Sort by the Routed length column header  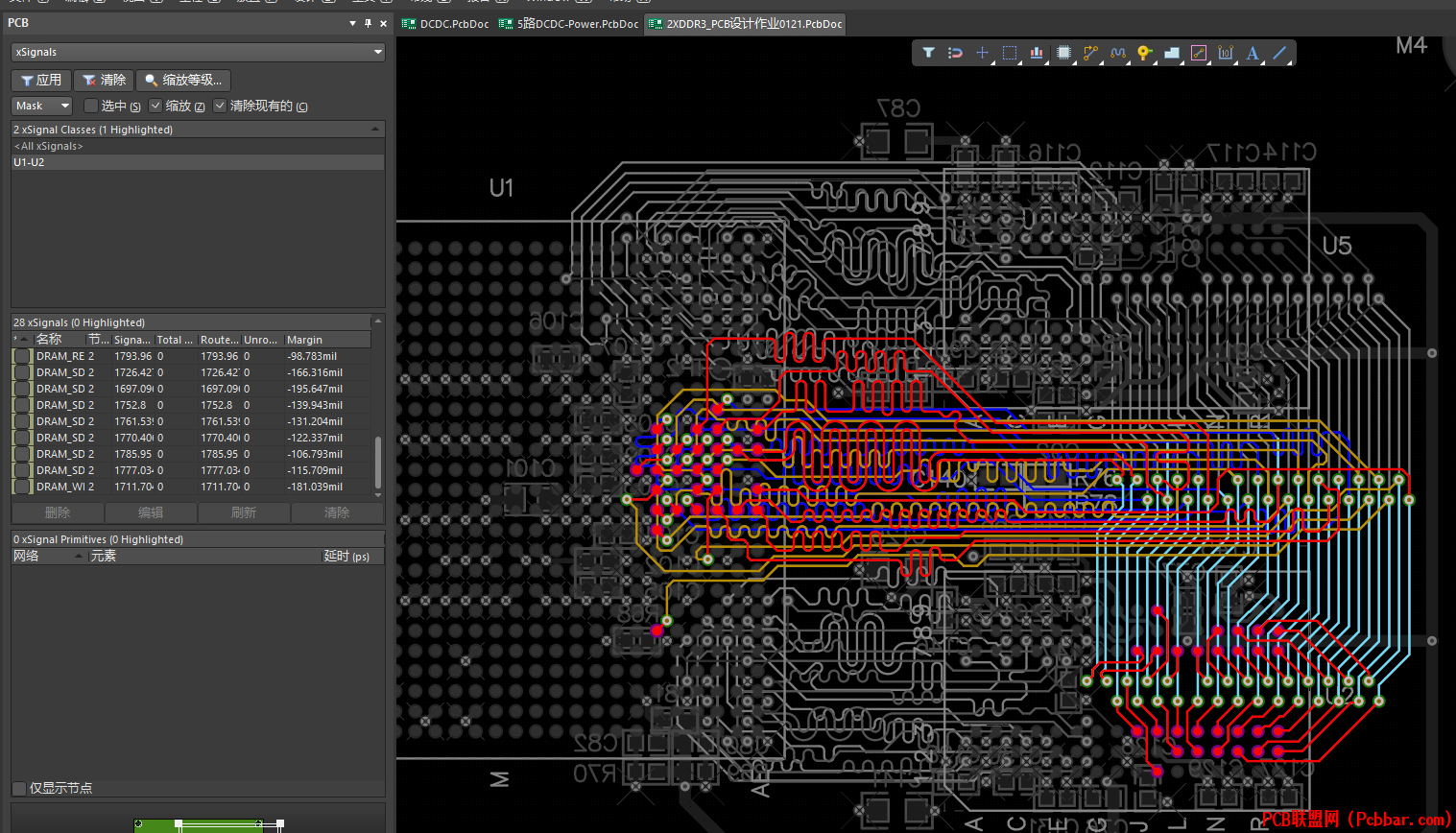click(x=219, y=340)
